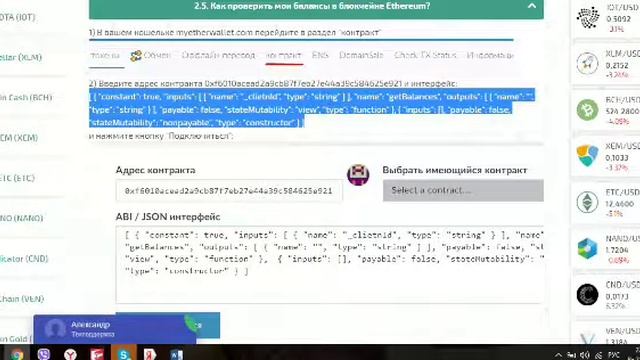This screenshot has height=360, width=640.
Task: Open Chrome from the taskbar
Action: (x=16, y=354)
